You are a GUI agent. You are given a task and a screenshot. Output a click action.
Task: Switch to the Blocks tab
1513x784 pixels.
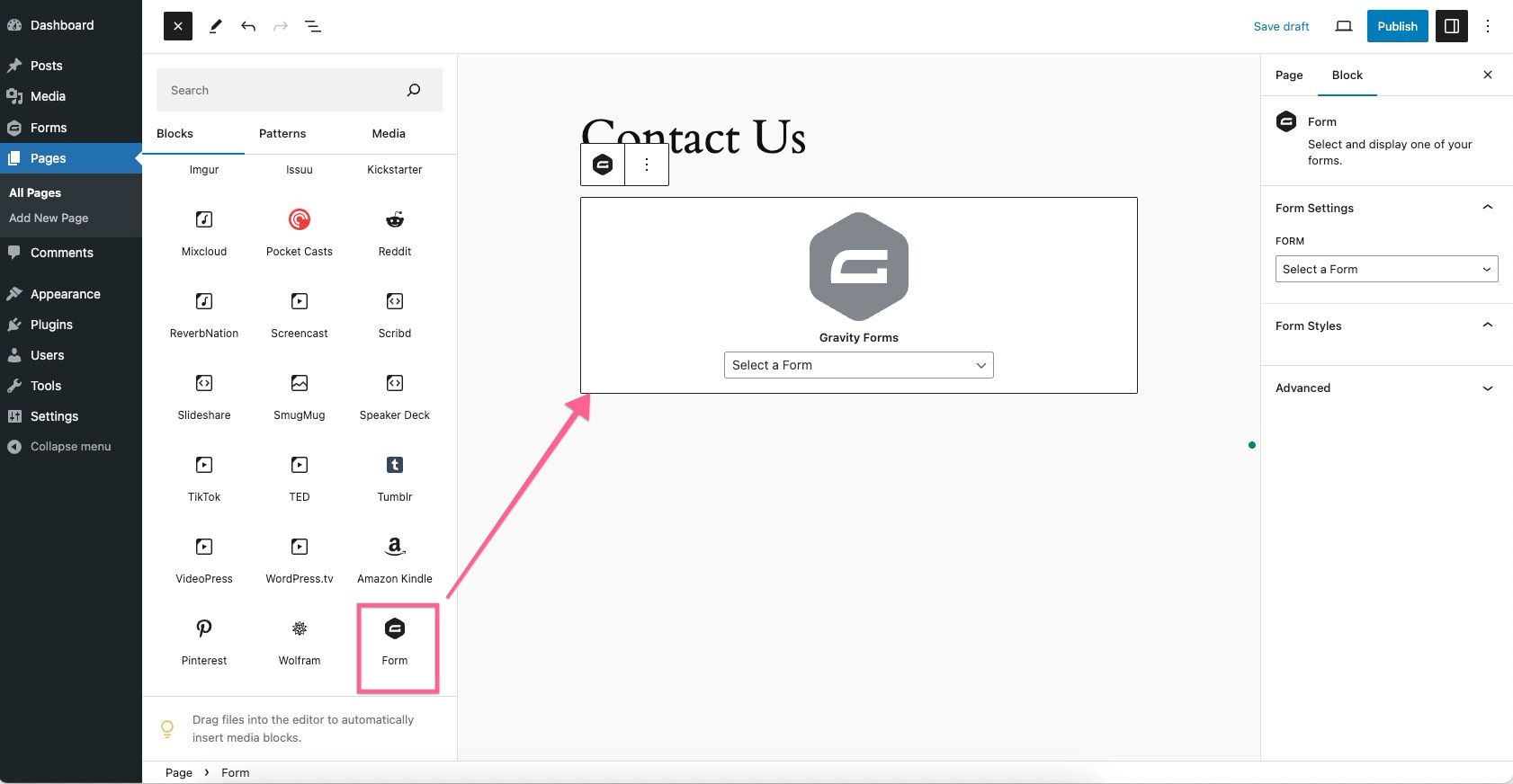175,133
